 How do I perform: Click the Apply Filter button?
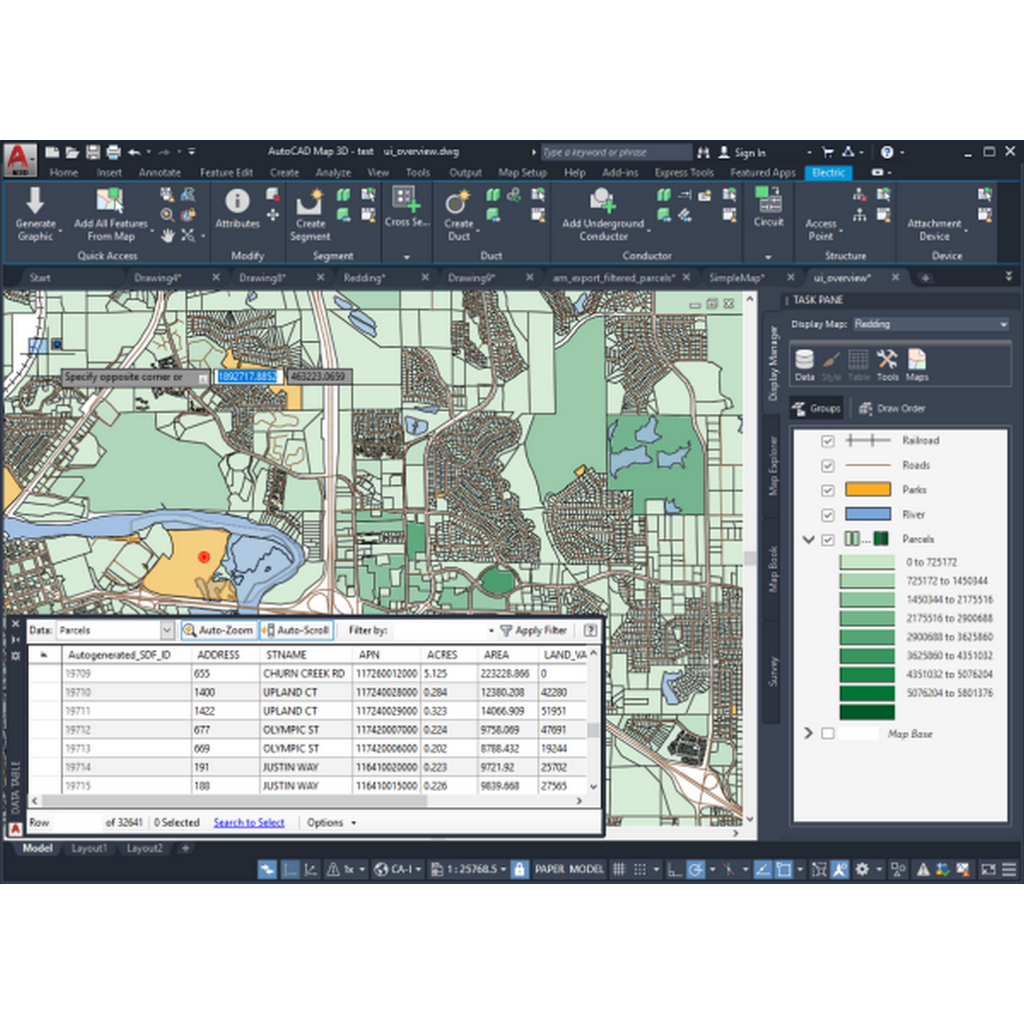(534, 631)
